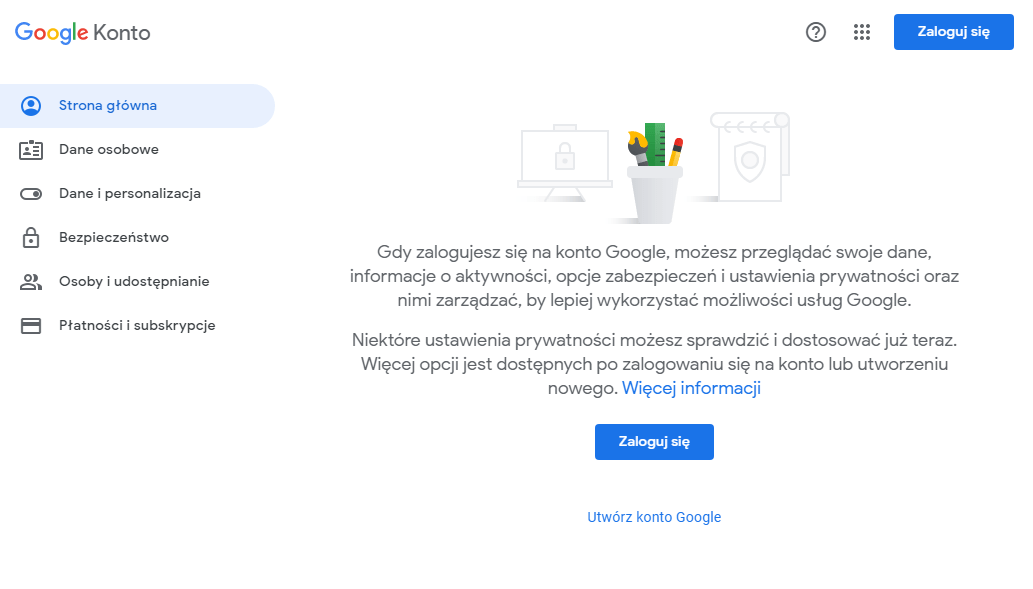Click the help question mark icon
The width and height of the screenshot is (1033, 589).
(816, 32)
